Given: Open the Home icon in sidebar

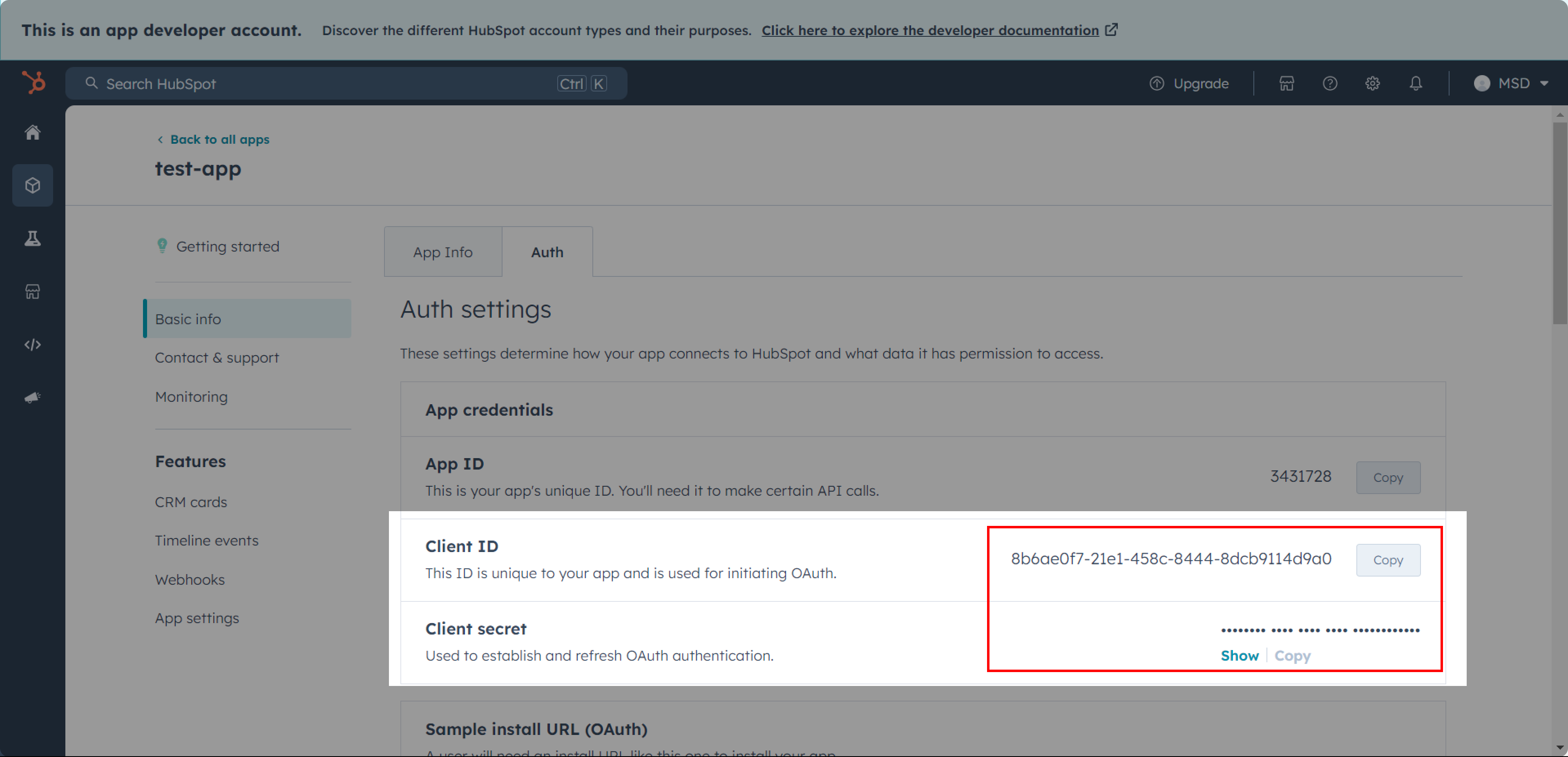Looking at the screenshot, I should click(33, 133).
